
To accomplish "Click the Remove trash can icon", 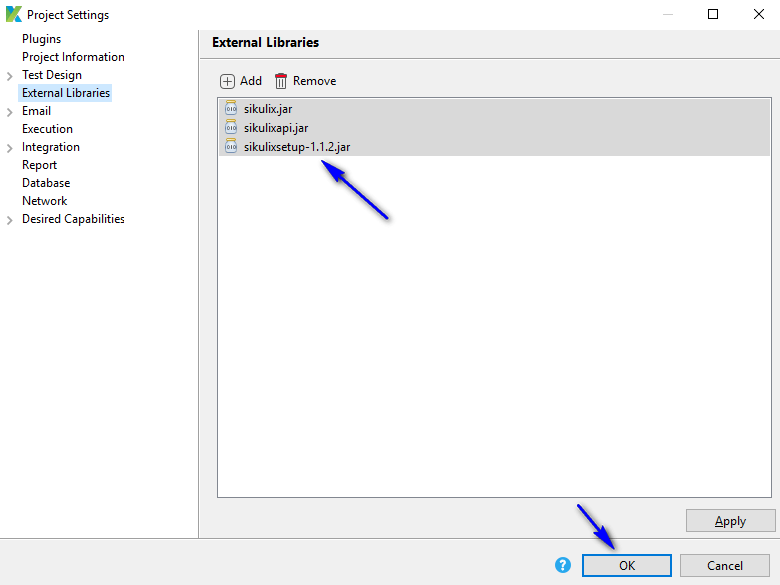I will 281,81.
